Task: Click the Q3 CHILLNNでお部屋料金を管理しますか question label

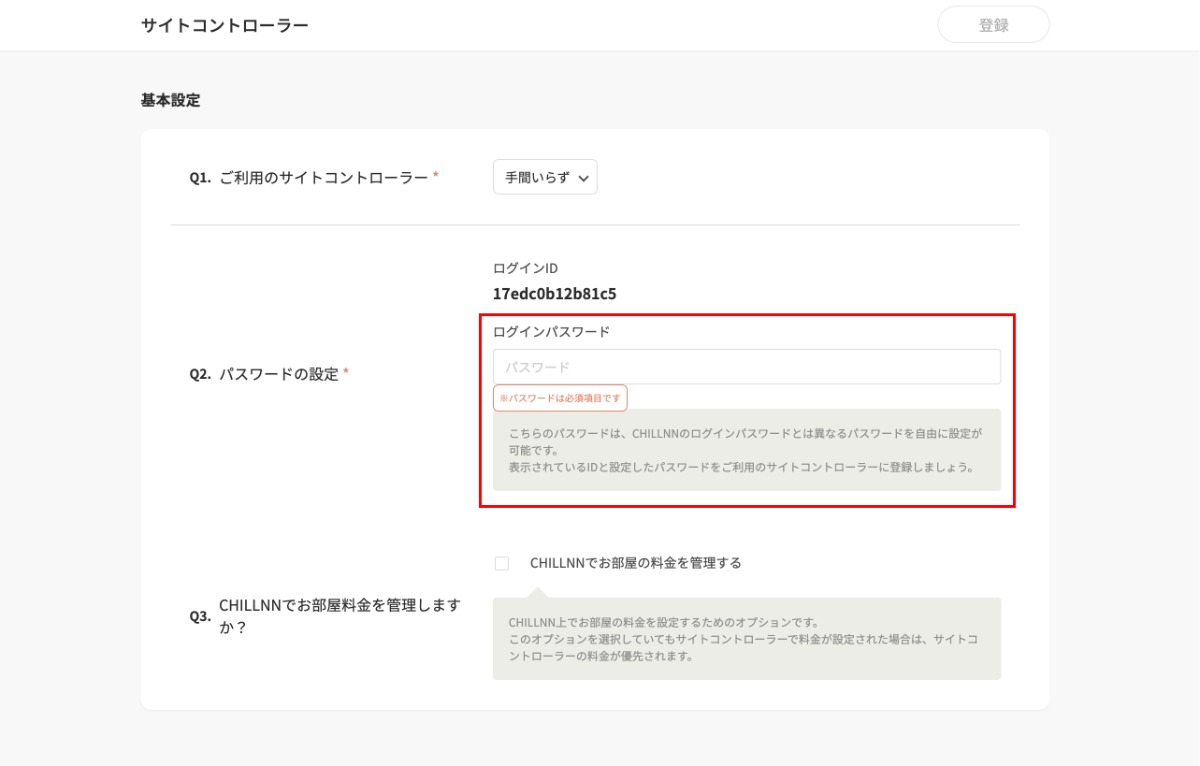Action: [338, 616]
